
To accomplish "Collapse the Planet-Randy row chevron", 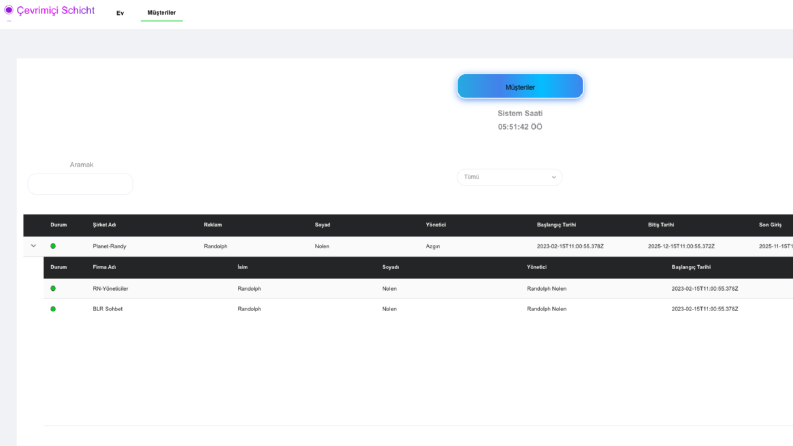I will [33, 246].
